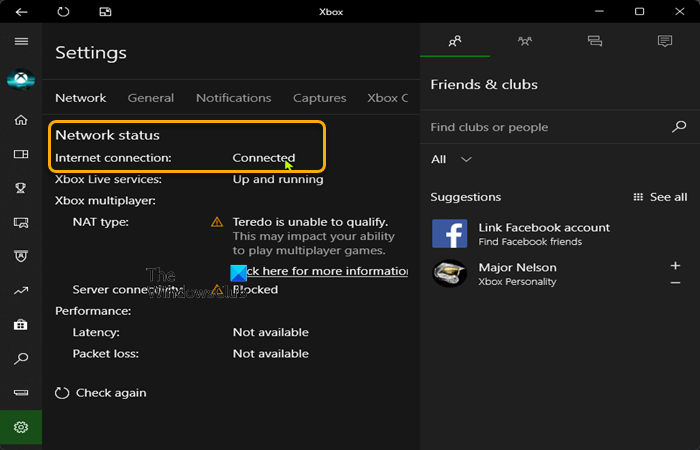The height and width of the screenshot is (450, 700).
Task: Open the Store bag icon
Action: coord(21,325)
